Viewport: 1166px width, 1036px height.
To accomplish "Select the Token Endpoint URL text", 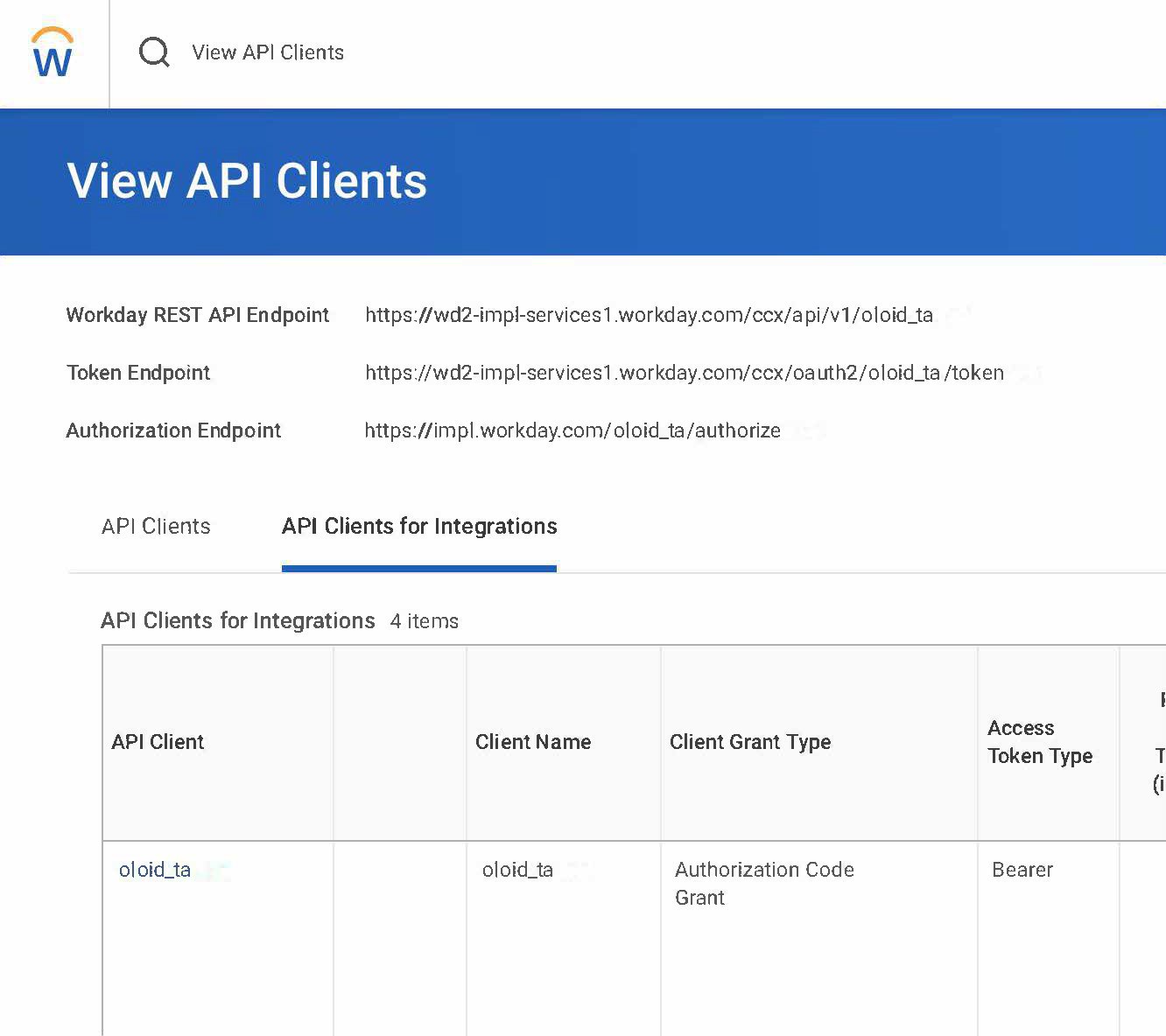I will [685, 373].
